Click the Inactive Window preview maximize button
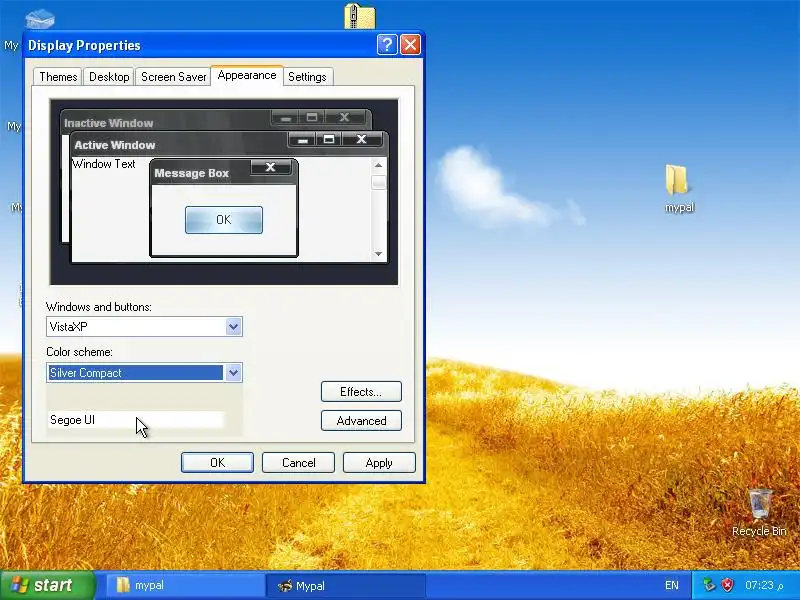The width and height of the screenshot is (800, 600). click(312, 117)
